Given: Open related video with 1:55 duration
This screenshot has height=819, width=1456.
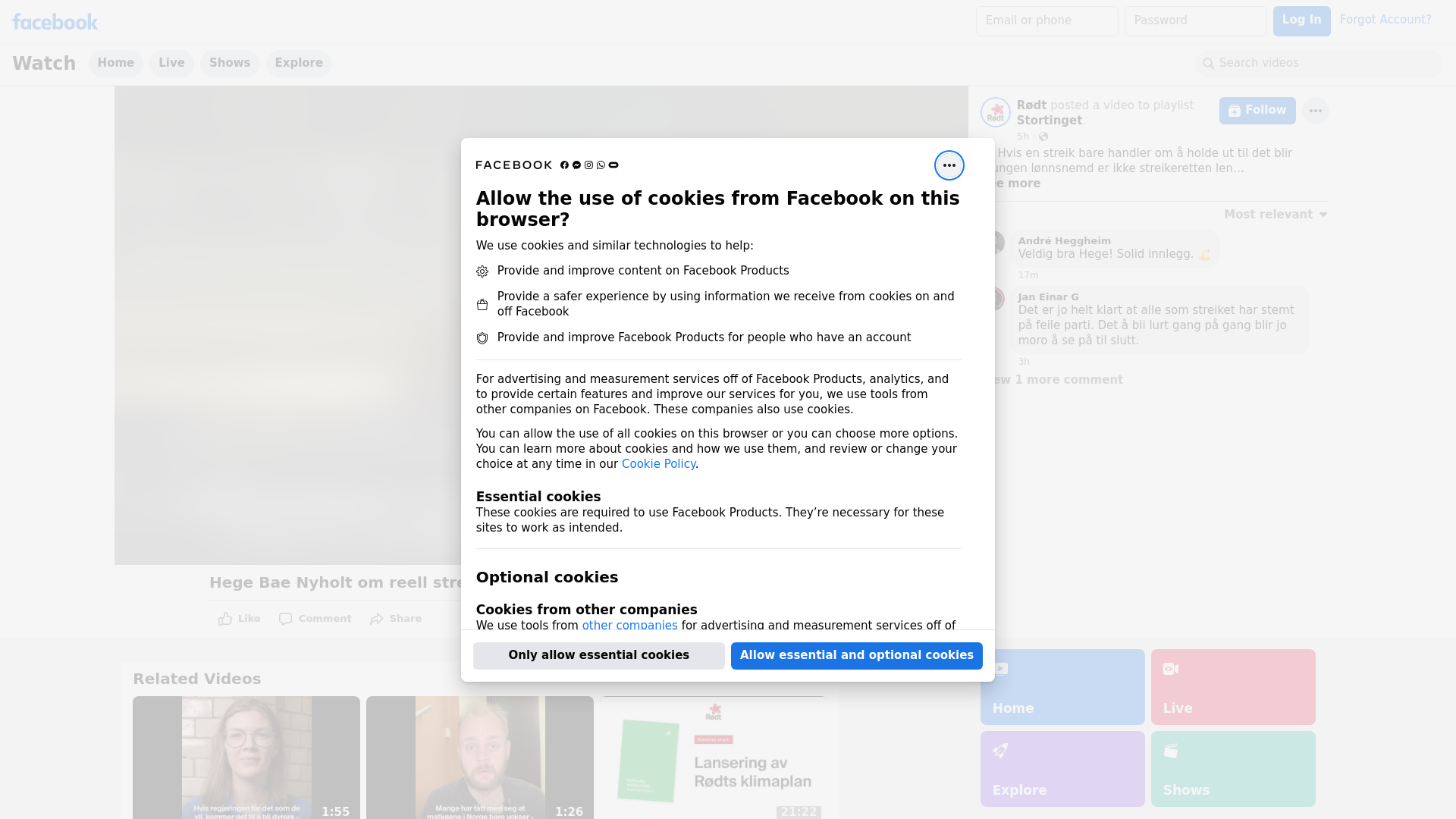Looking at the screenshot, I should pyautogui.click(x=246, y=758).
